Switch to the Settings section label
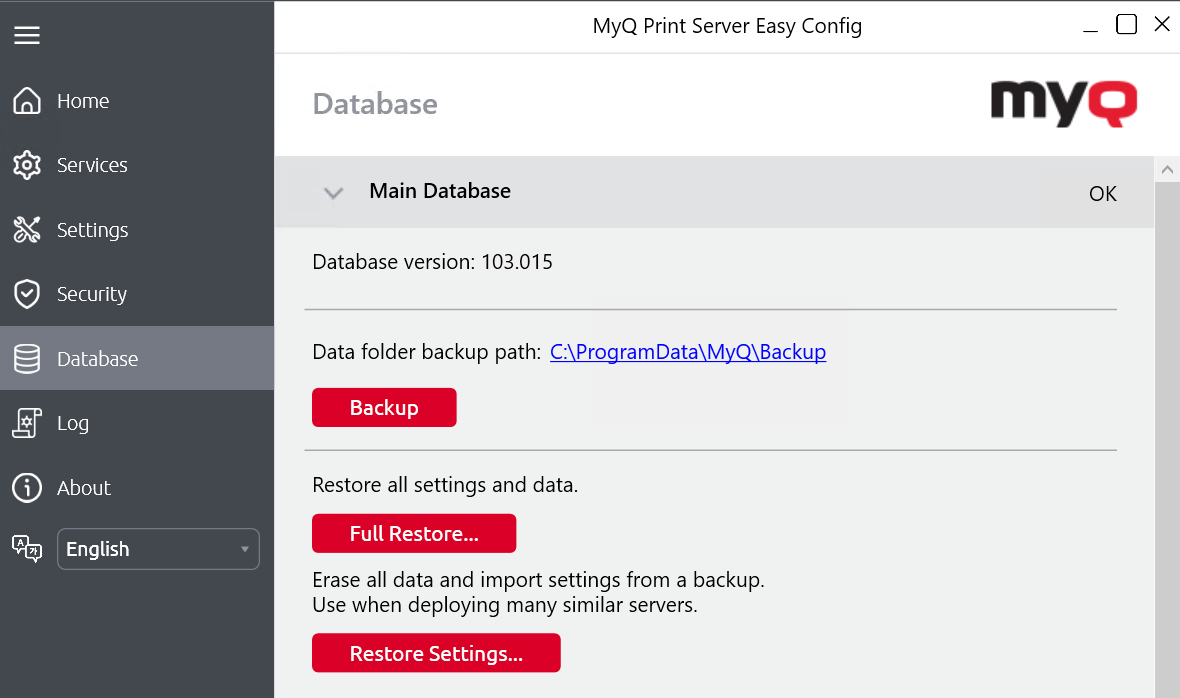 click(93, 230)
